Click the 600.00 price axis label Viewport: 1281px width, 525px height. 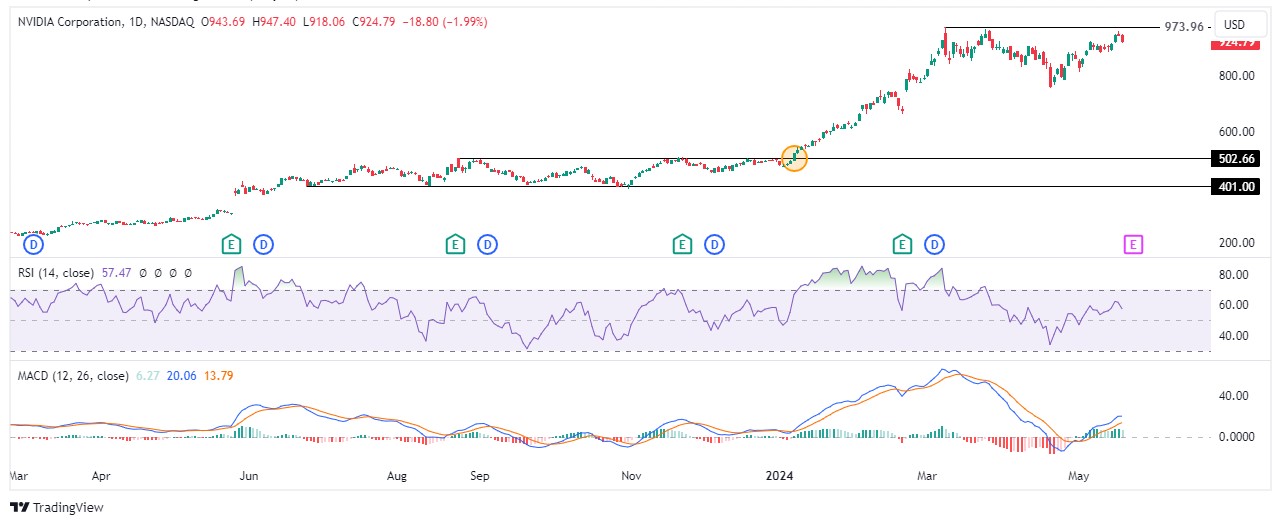[x=1236, y=132]
